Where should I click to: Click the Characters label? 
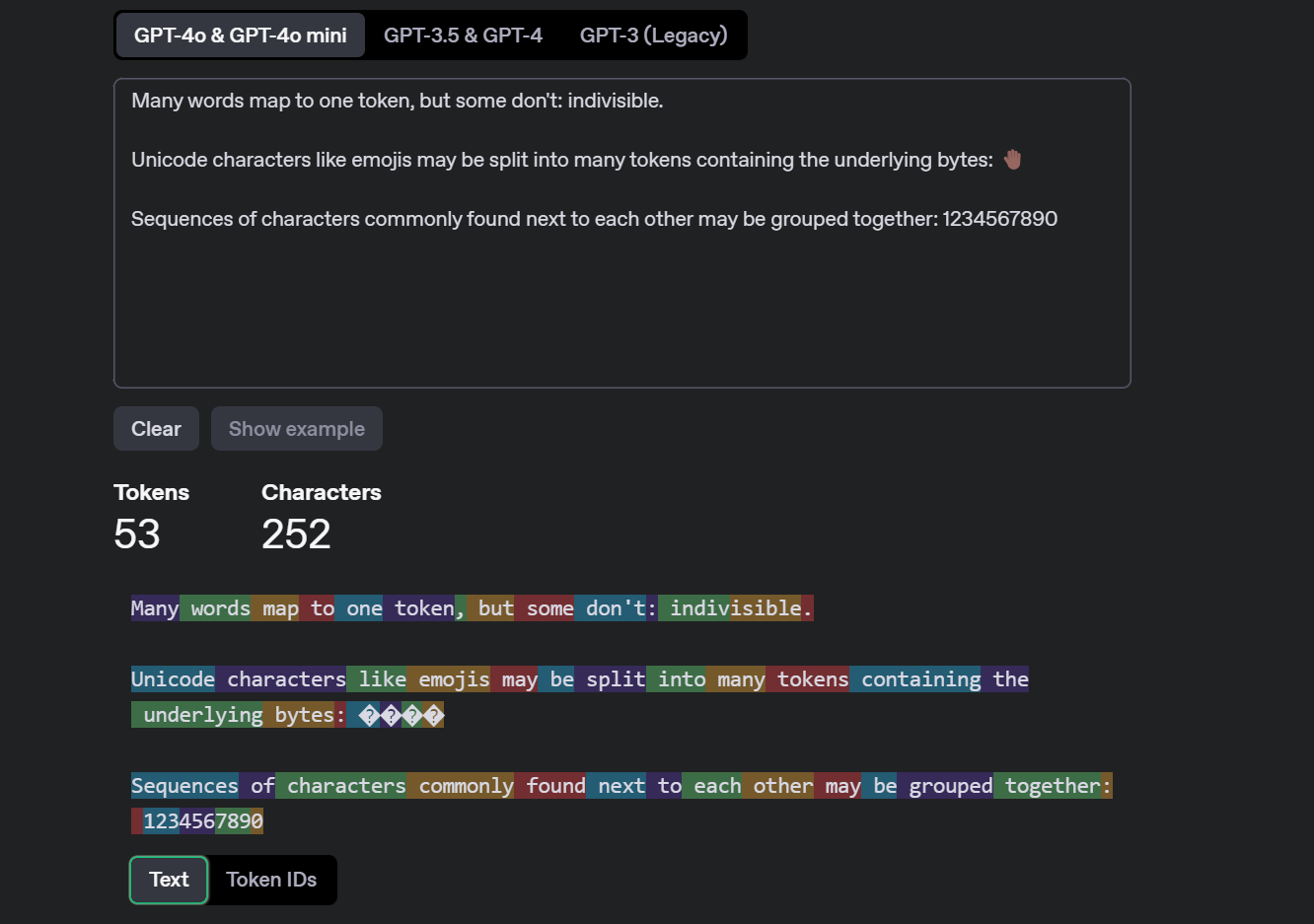321,492
